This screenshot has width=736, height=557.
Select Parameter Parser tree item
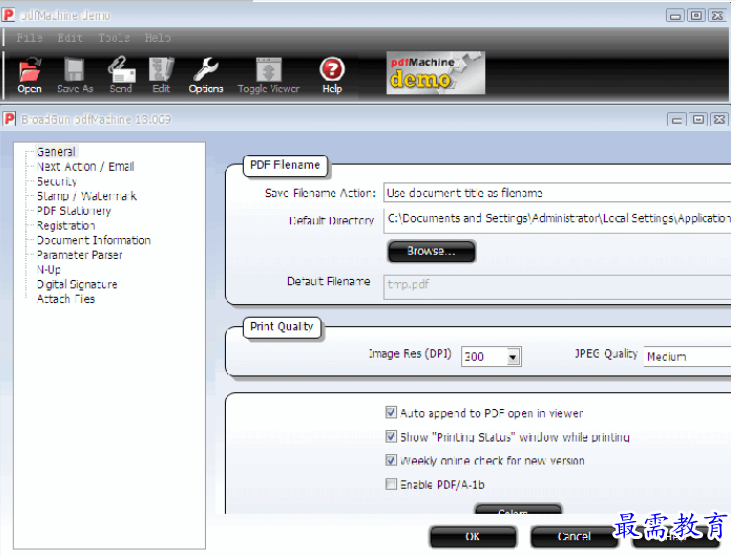[x=79, y=255]
